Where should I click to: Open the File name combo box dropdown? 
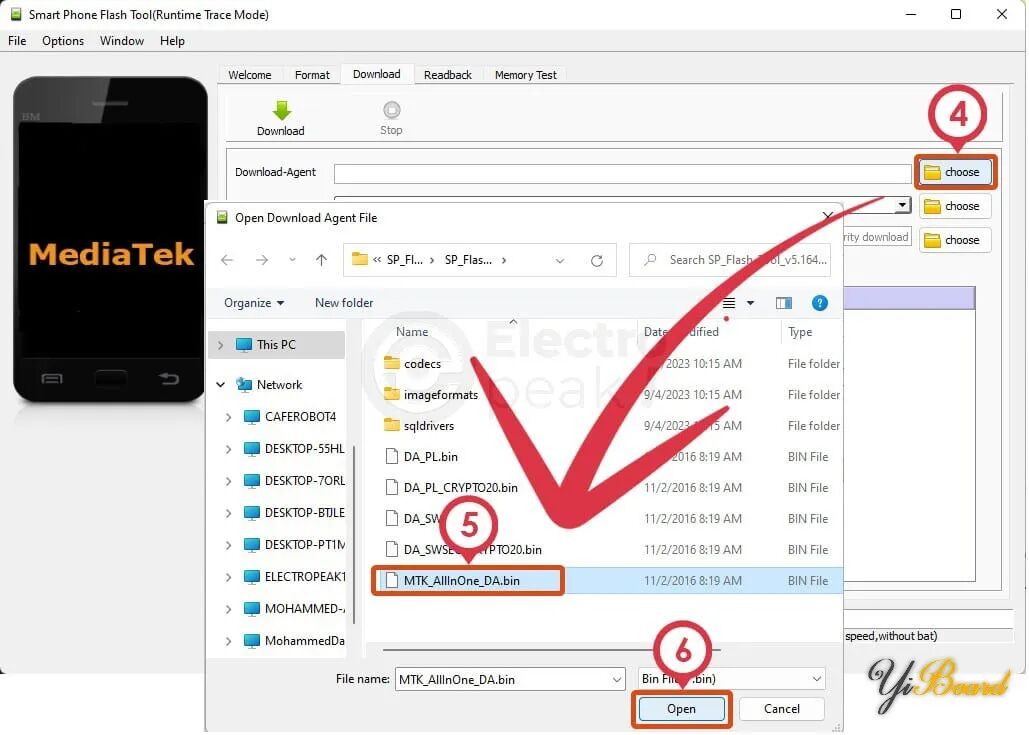(x=616, y=680)
